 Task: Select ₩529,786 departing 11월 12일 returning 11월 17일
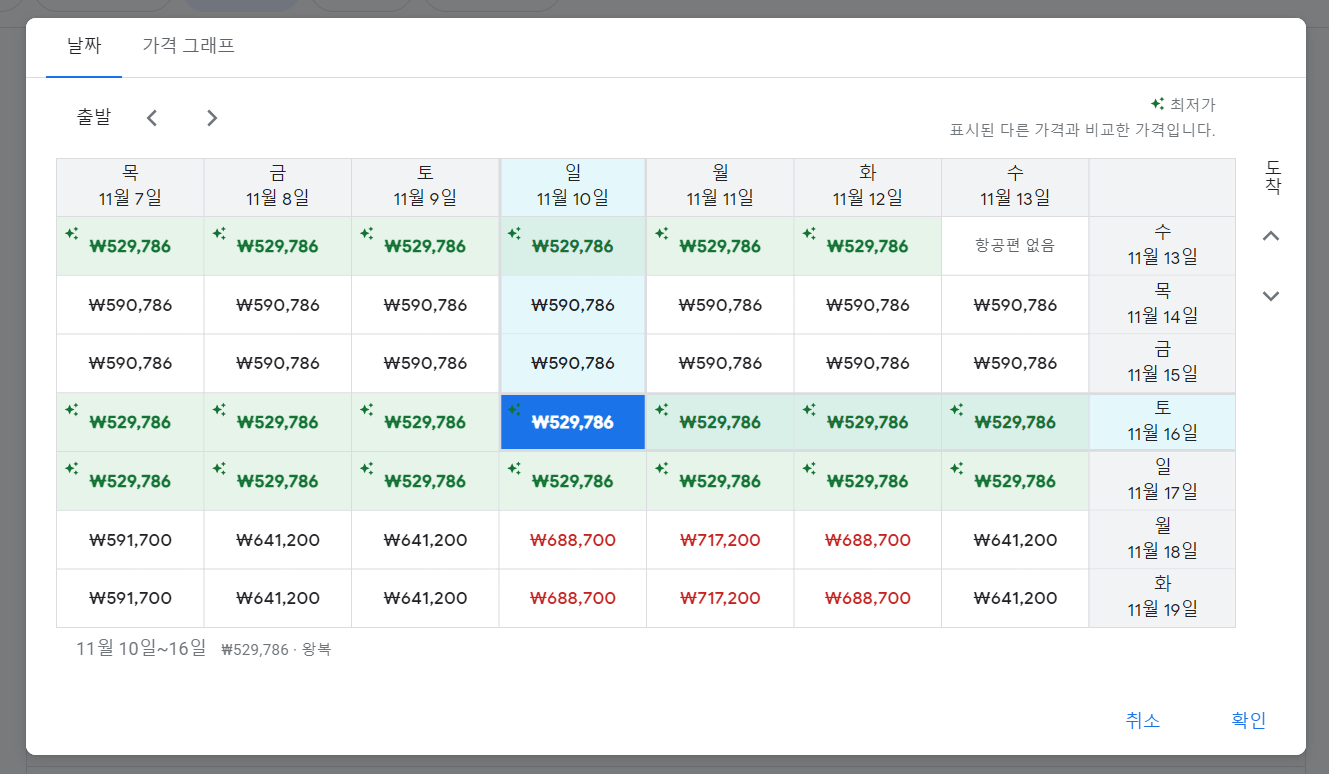pos(868,481)
